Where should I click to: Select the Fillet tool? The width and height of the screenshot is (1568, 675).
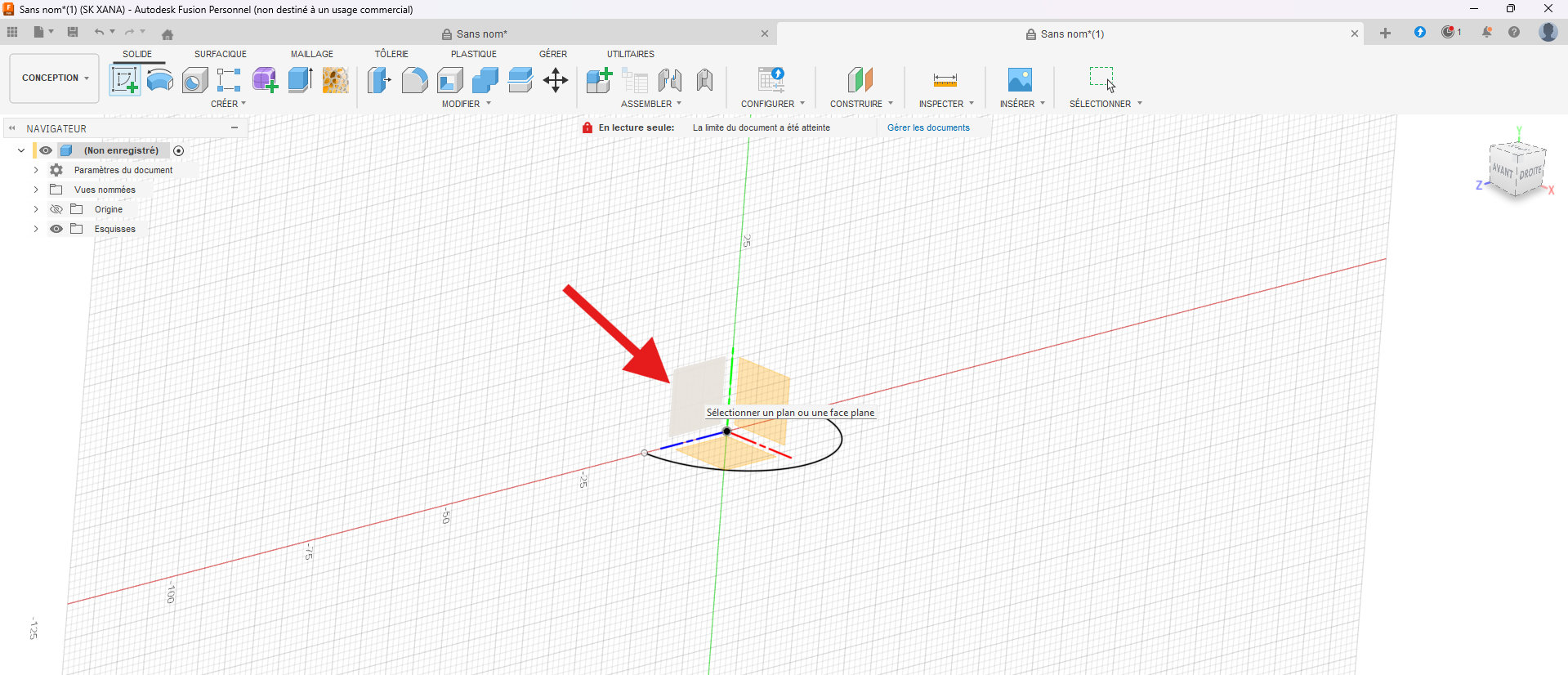[414, 80]
